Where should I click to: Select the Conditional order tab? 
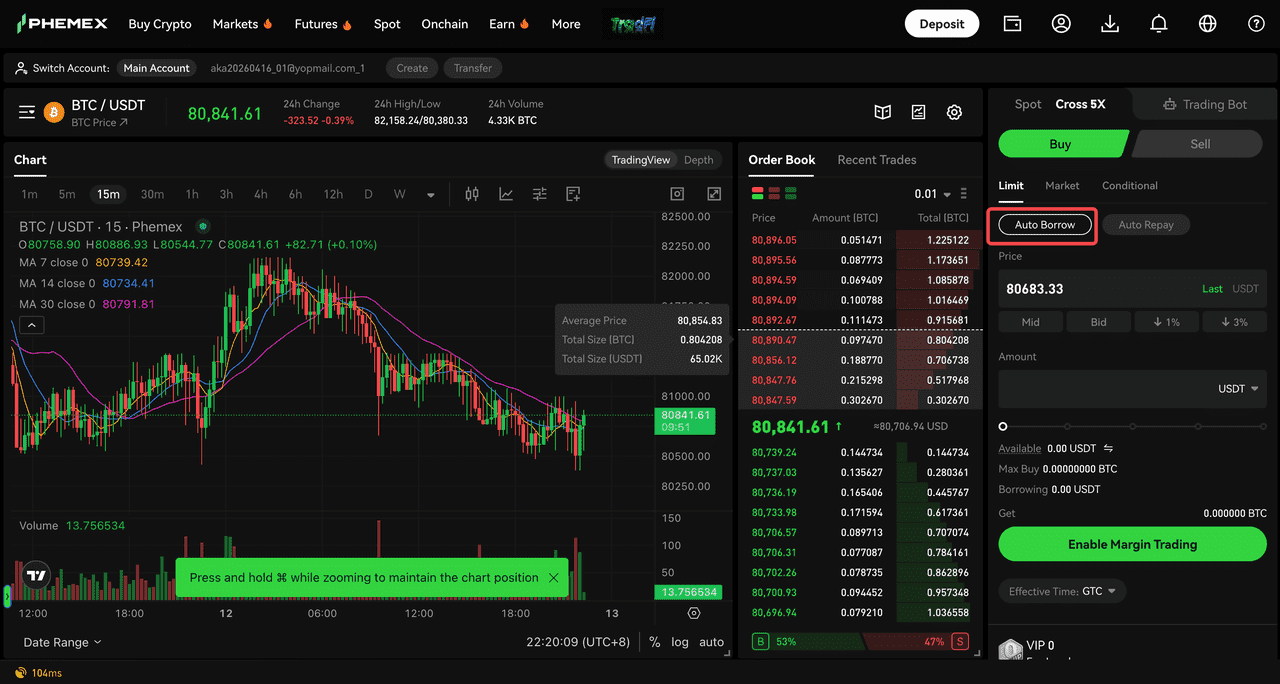[x=1130, y=186]
